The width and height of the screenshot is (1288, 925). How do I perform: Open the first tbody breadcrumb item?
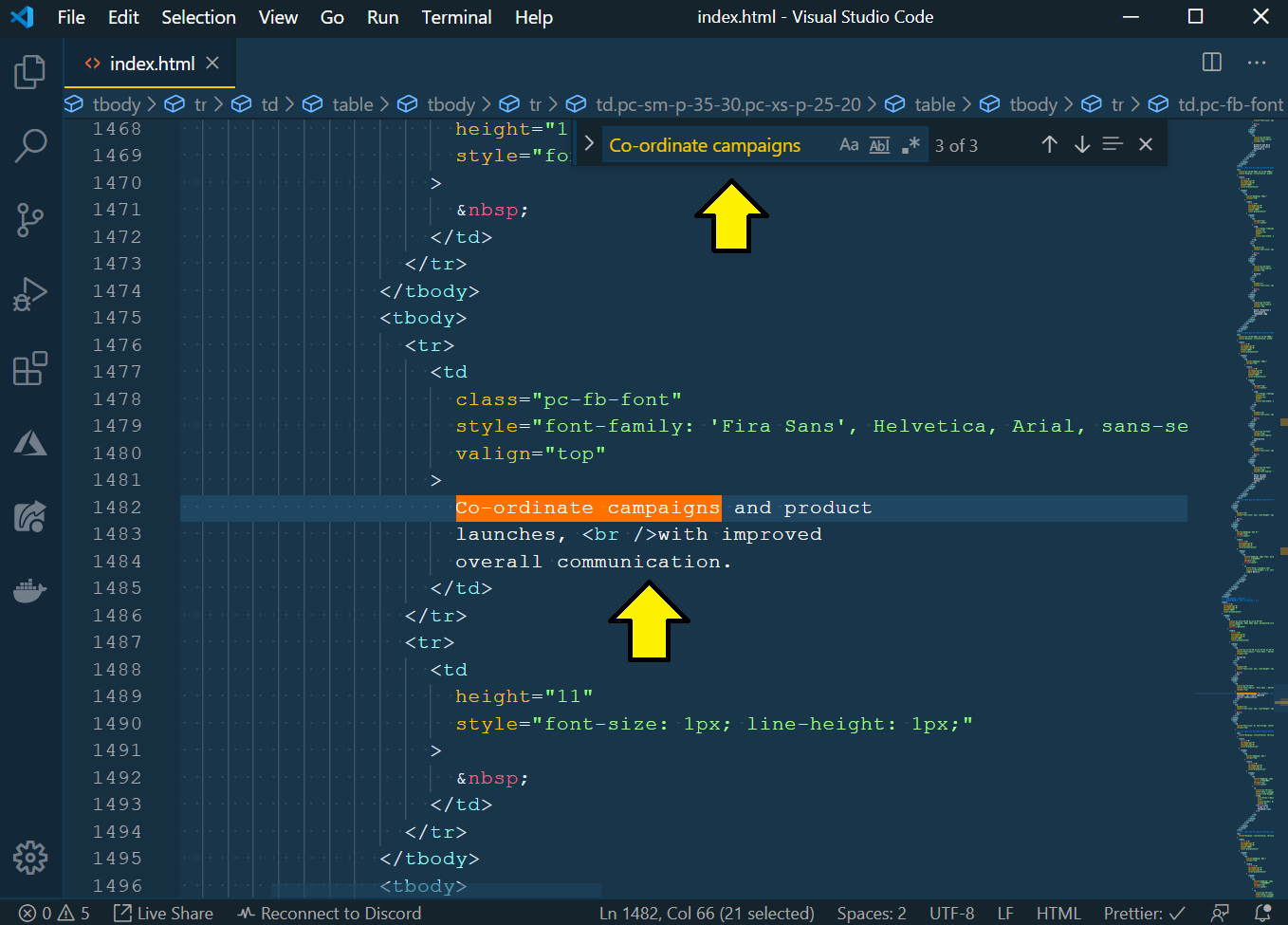[x=102, y=104]
